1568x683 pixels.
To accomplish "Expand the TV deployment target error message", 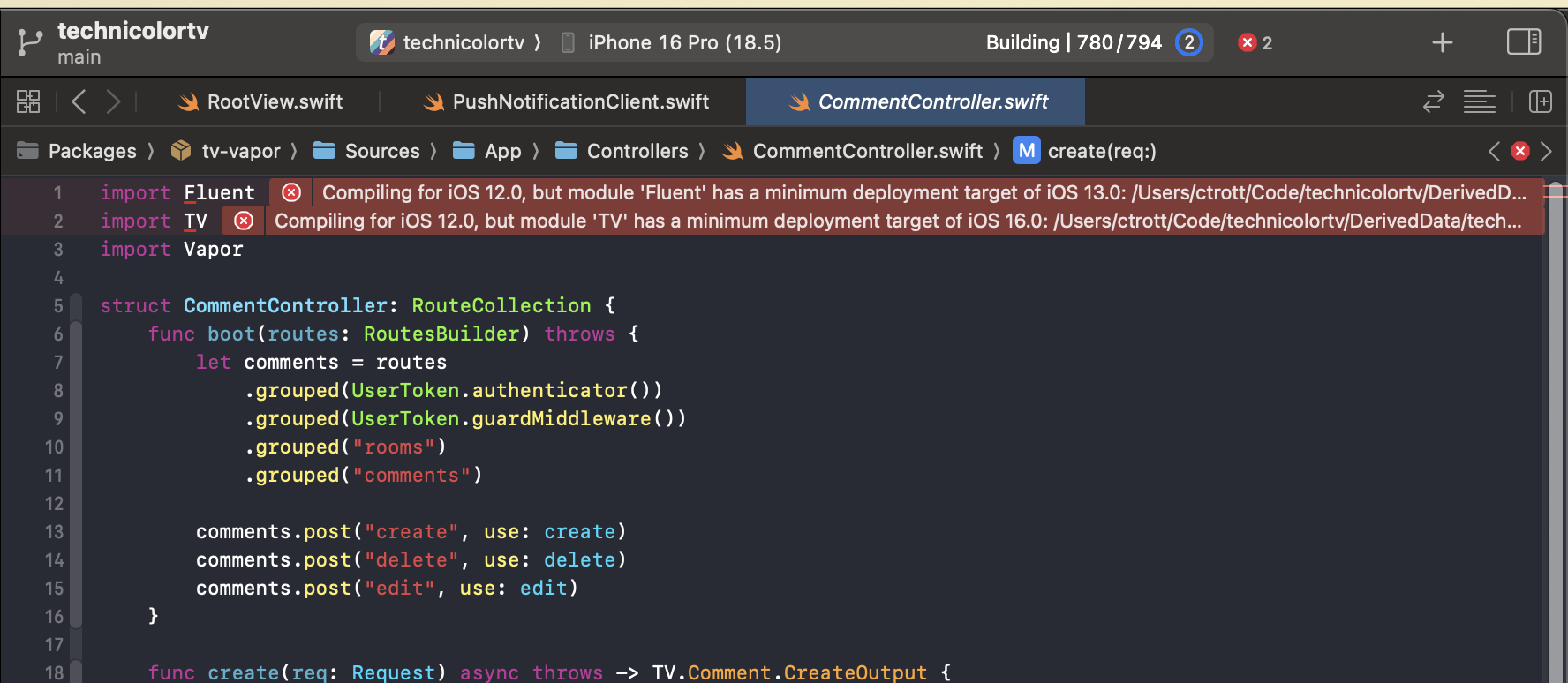I will pos(898,221).
